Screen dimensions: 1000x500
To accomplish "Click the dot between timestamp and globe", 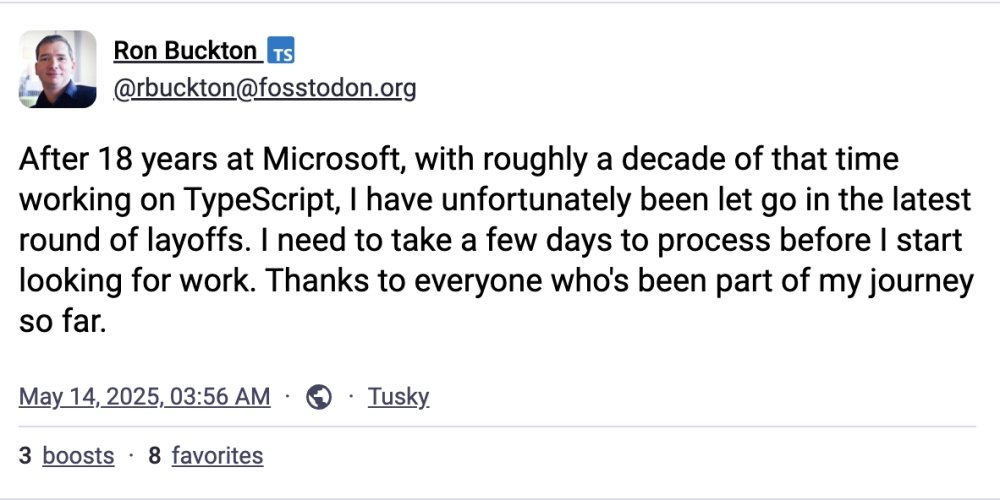I will click(288, 397).
